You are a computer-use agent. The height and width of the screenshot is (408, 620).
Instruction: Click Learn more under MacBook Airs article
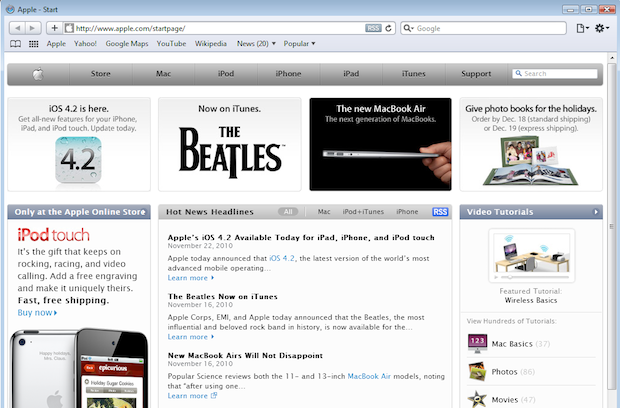[192, 396]
